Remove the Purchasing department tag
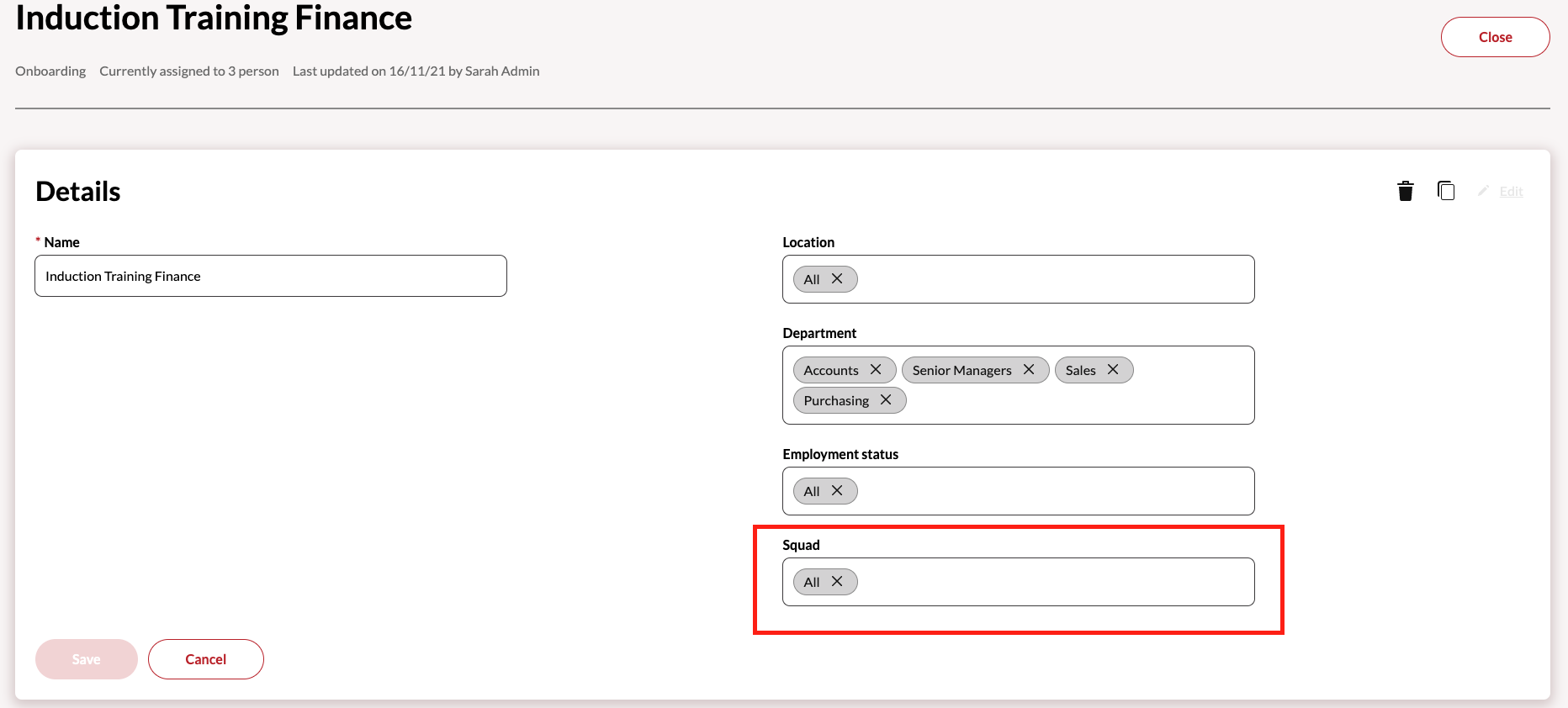Viewport: 1568px width, 708px height. coord(886,400)
